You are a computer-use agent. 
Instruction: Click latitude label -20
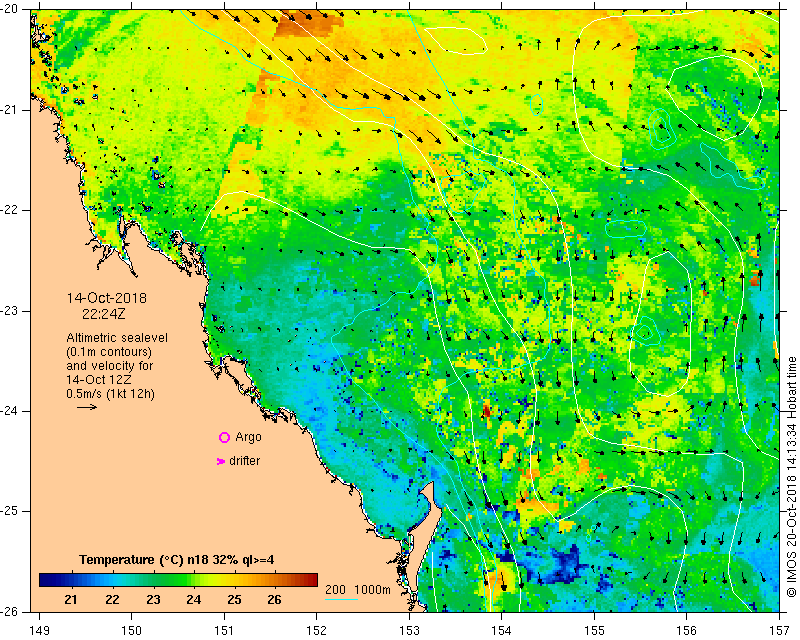(x=11, y=9)
